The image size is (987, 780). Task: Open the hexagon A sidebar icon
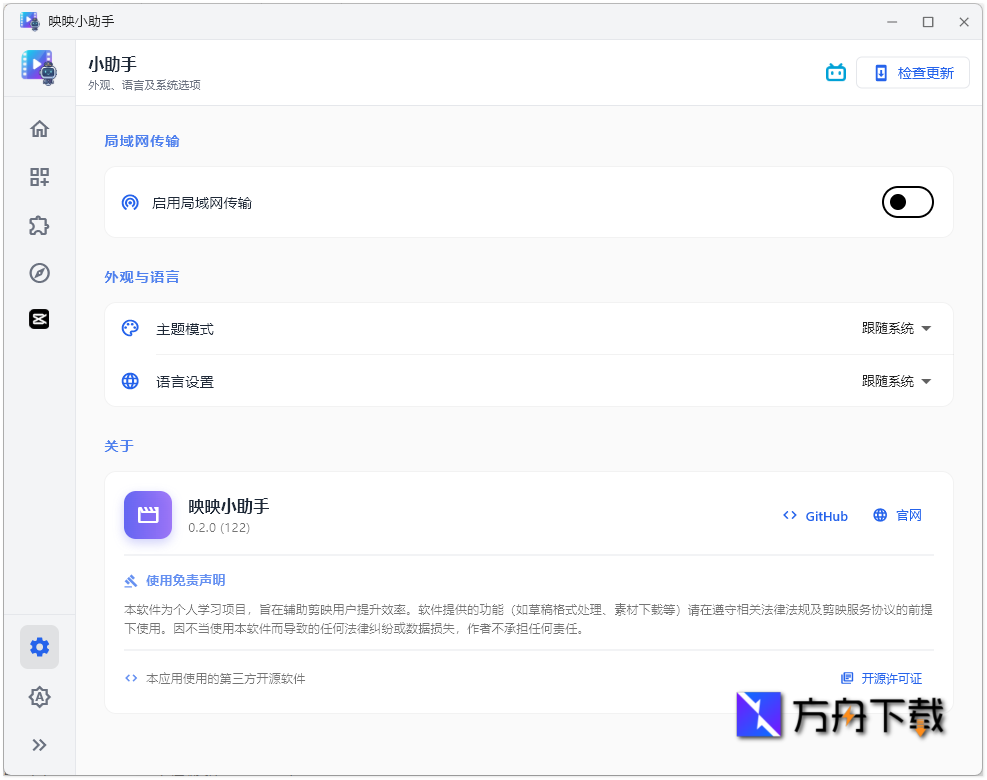[39, 697]
